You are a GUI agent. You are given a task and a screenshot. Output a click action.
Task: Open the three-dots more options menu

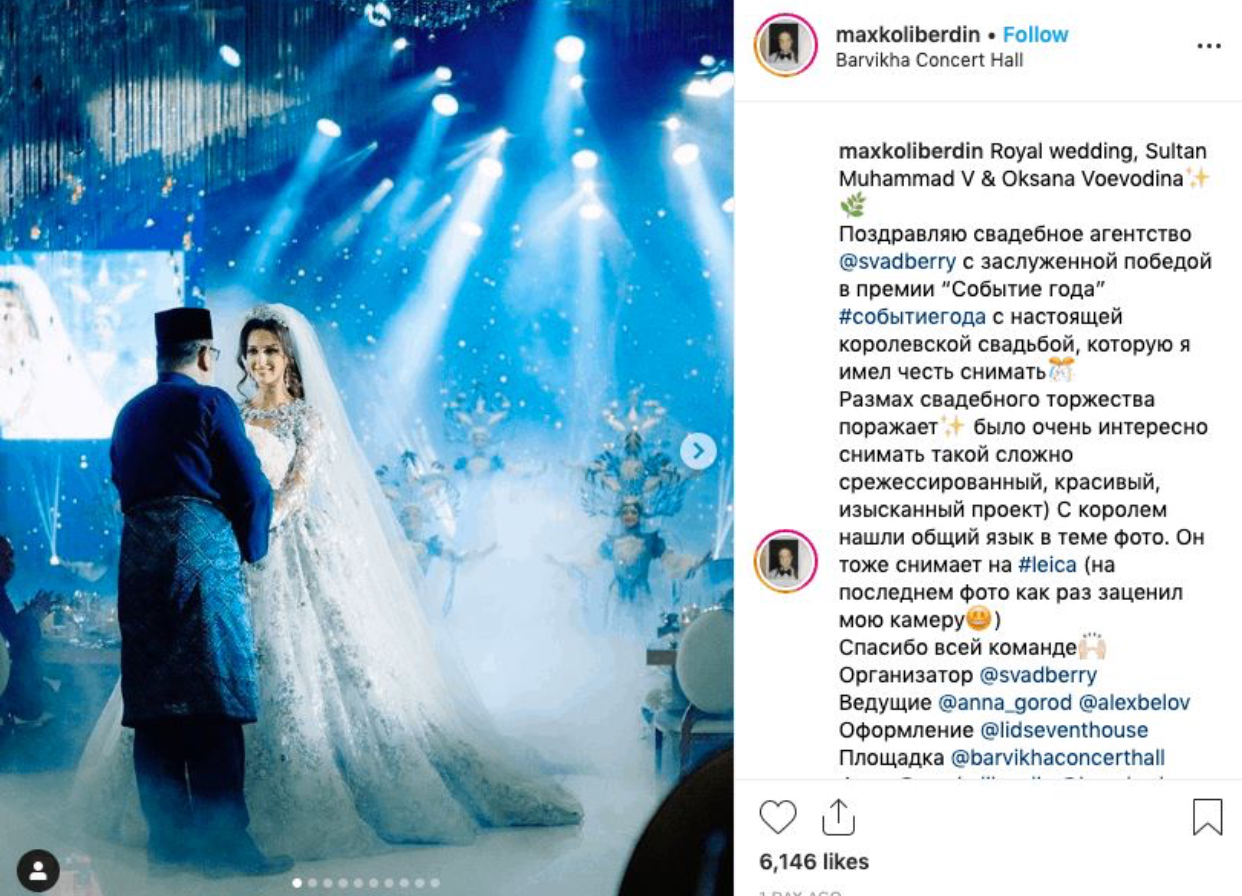[x=1209, y=46]
